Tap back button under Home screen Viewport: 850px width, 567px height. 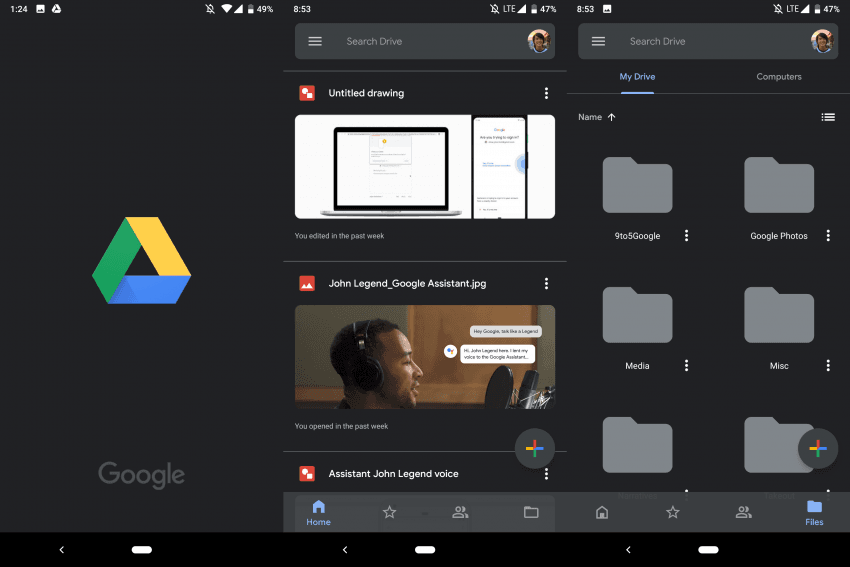tap(345, 550)
